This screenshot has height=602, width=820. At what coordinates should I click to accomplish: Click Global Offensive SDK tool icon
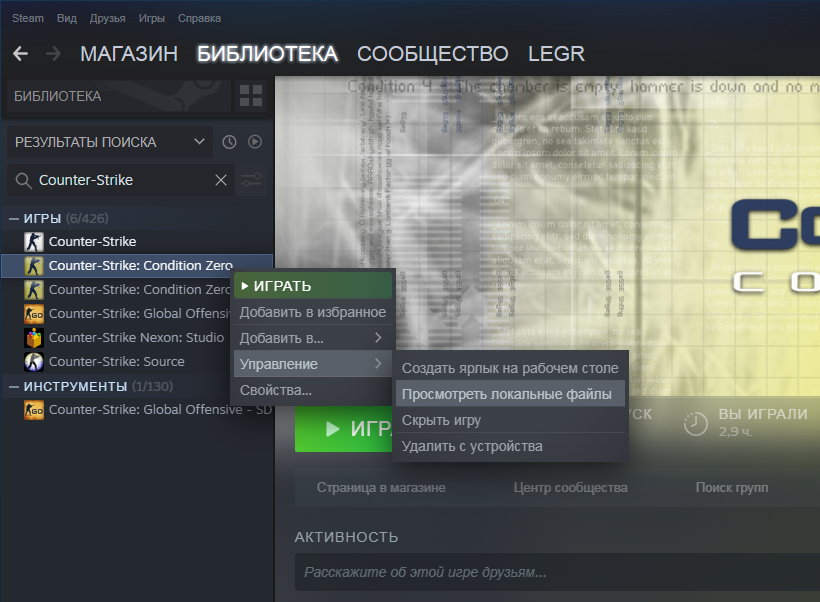(x=33, y=410)
